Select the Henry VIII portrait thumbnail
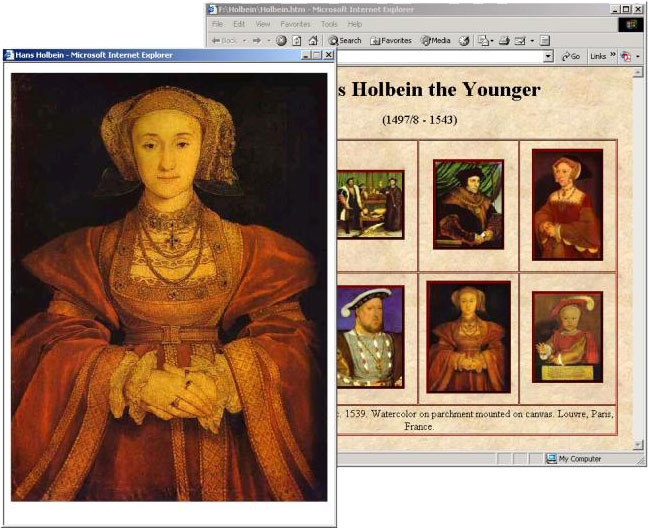648x528 pixels. tap(370, 336)
